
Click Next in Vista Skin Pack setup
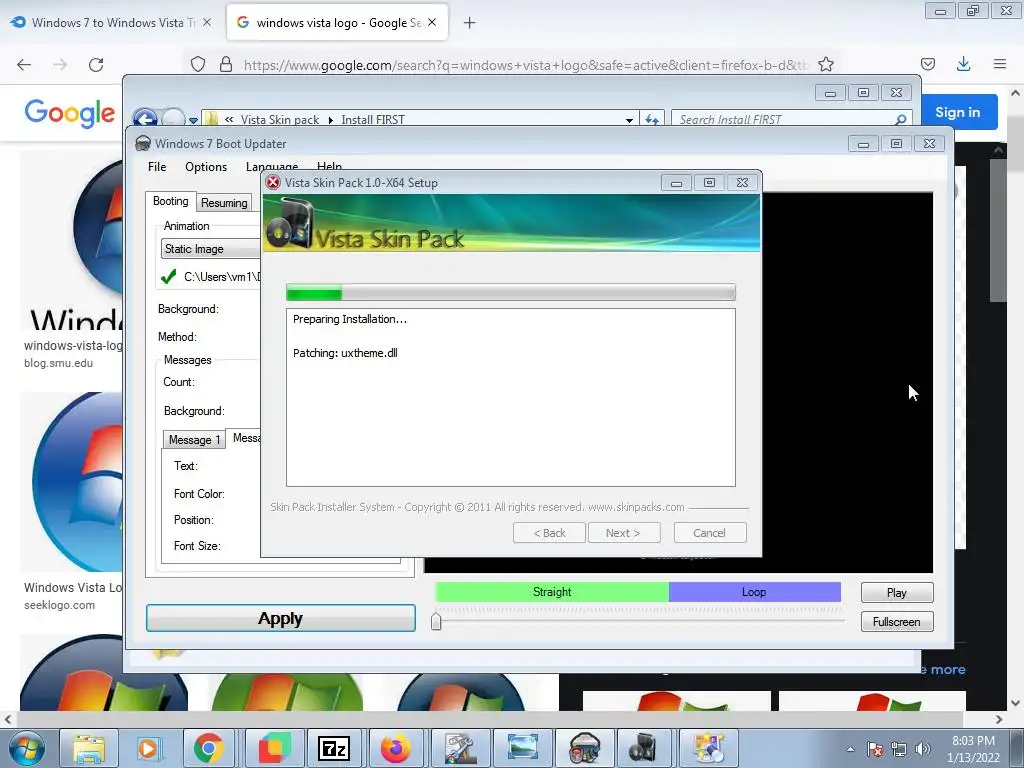623,533
